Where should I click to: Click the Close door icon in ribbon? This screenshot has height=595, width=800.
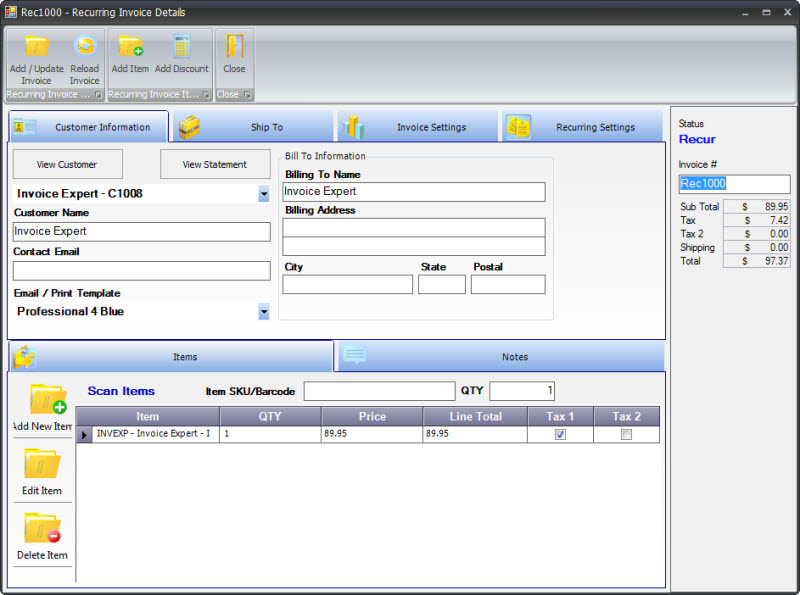[234, 46]
